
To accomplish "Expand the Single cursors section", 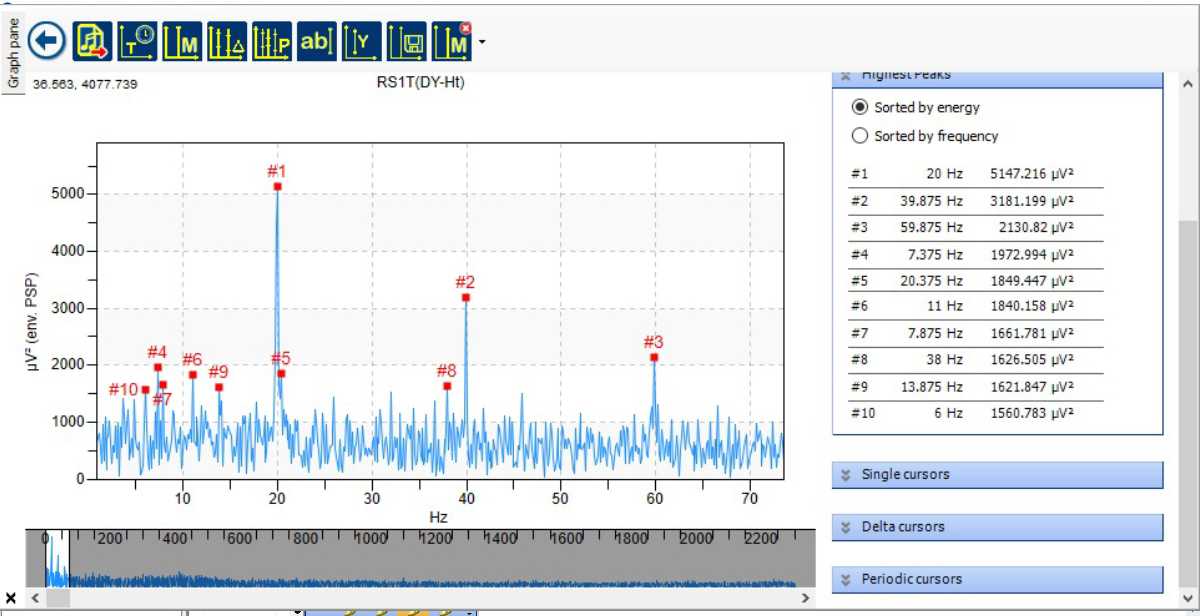I will click(x=997, y=474).
